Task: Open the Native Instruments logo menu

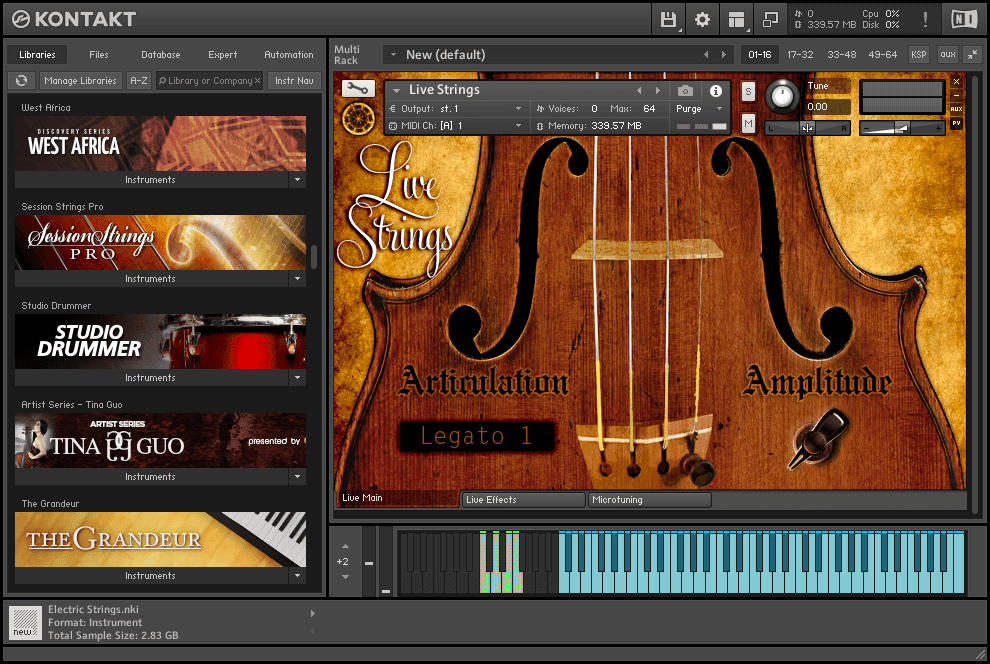Action: [x=964, y=18]
